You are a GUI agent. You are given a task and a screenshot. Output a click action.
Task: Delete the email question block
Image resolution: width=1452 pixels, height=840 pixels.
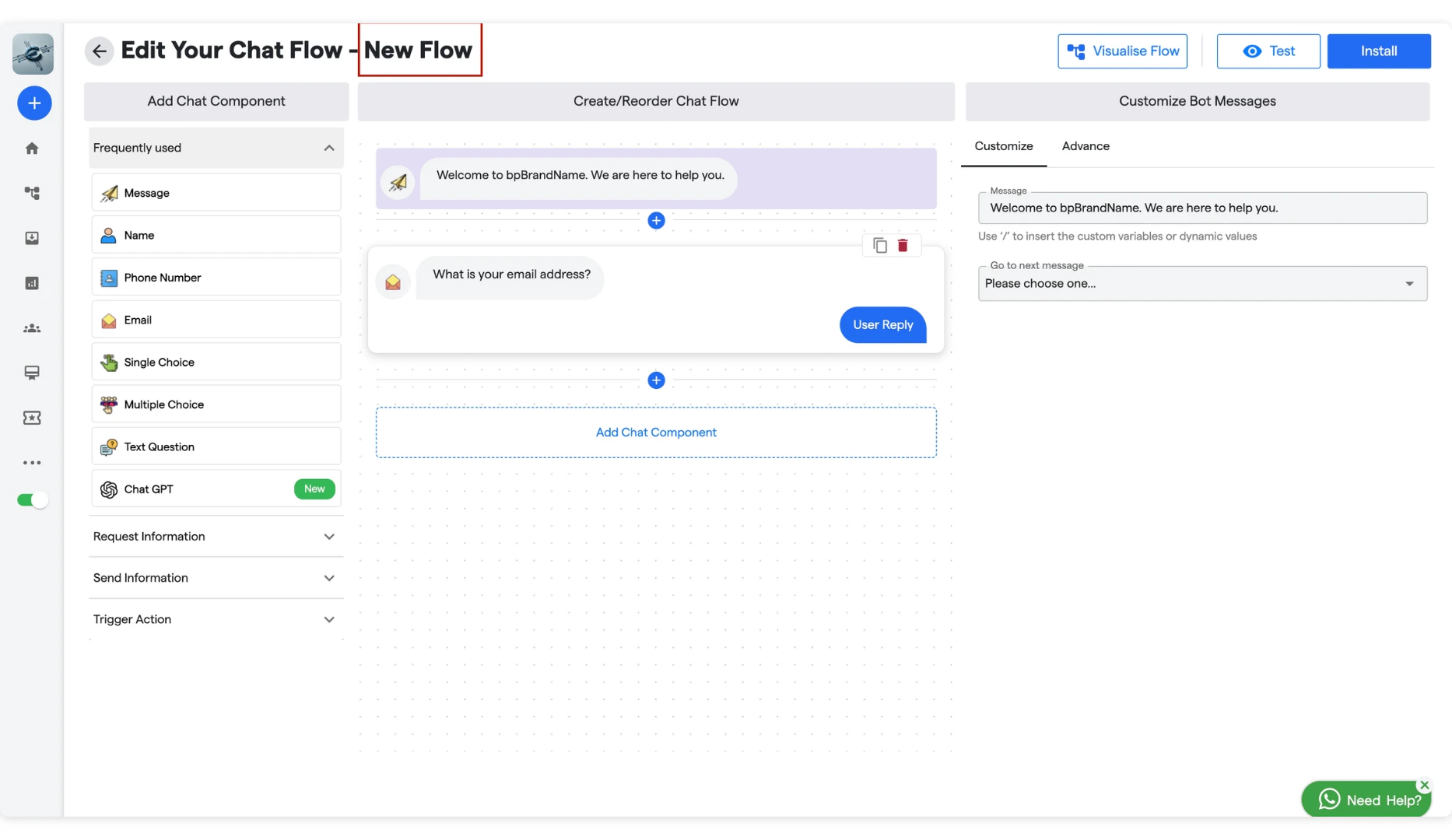coord(903,245)
